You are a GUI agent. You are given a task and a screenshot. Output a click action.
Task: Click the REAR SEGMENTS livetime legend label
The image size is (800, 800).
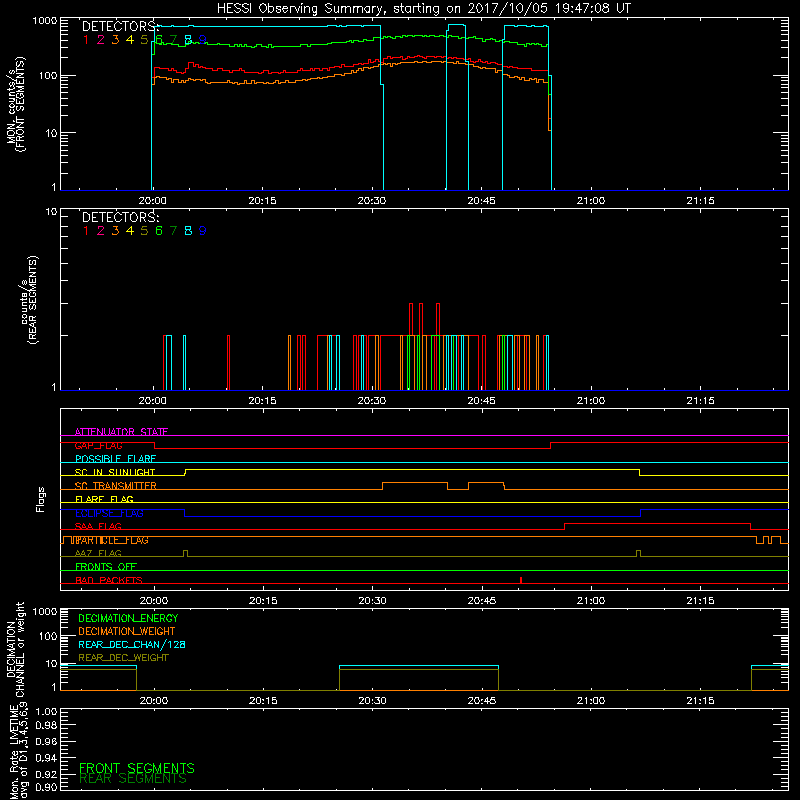[x=133, y=779]
